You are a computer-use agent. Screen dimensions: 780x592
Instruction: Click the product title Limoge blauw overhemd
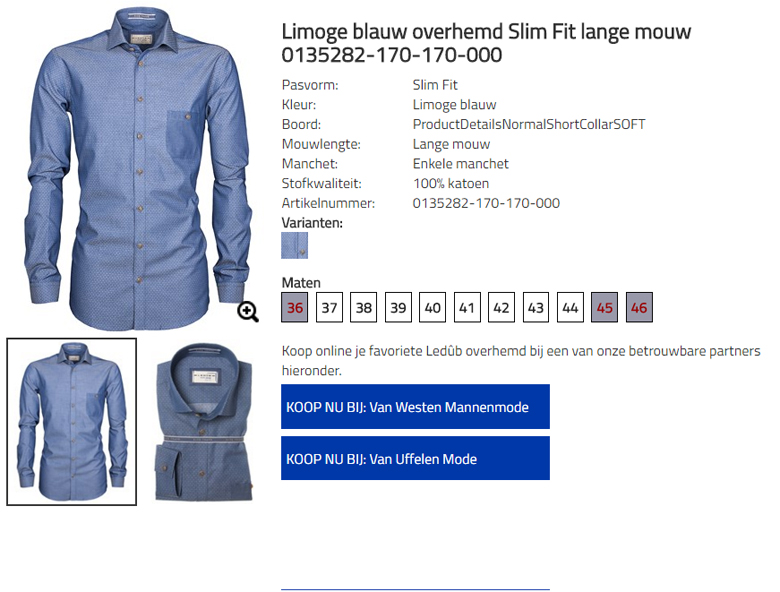click(x=486, y=43)
